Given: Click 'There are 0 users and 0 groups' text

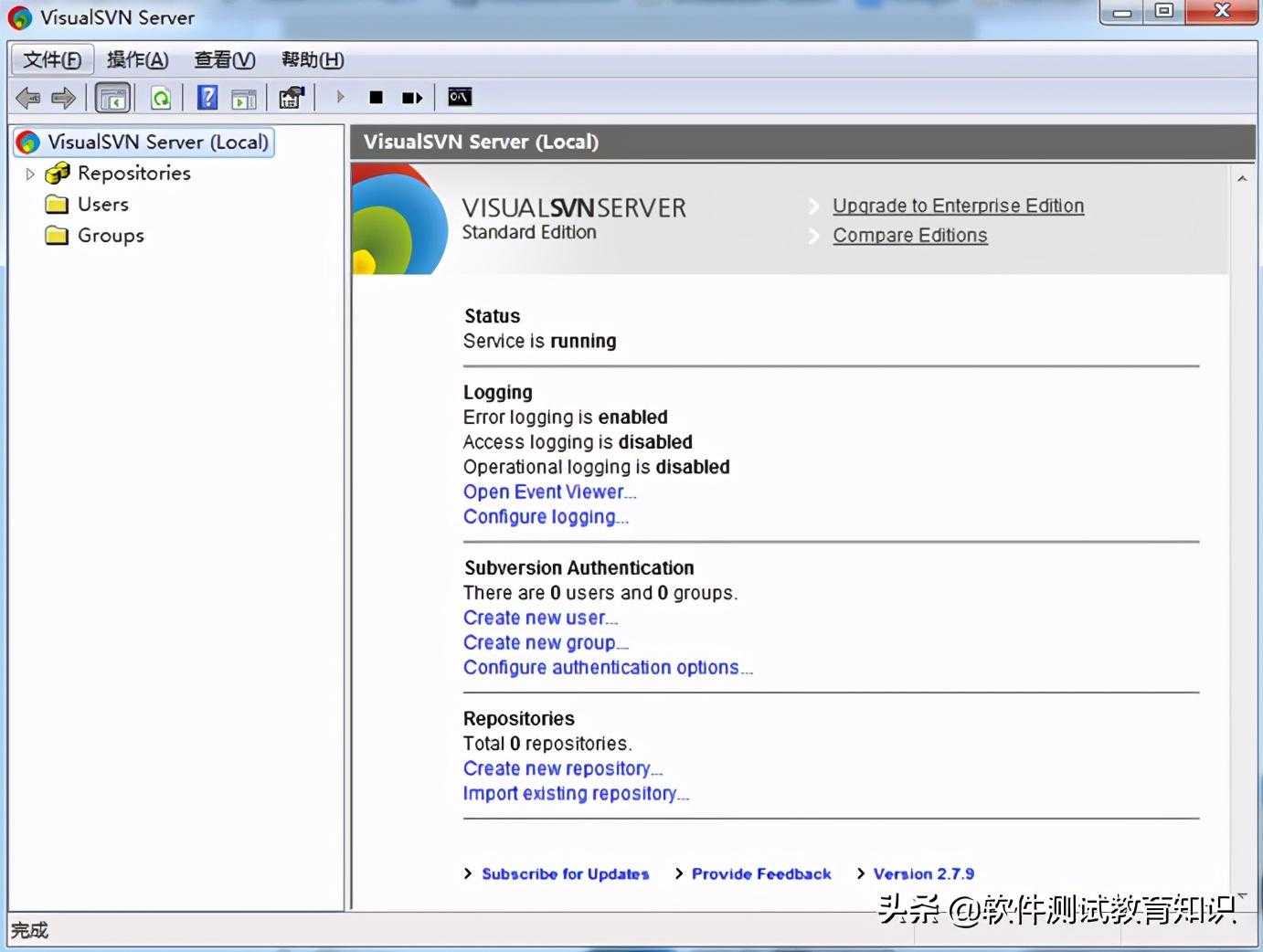Looking at the screenshot, I should coord(600,593).
